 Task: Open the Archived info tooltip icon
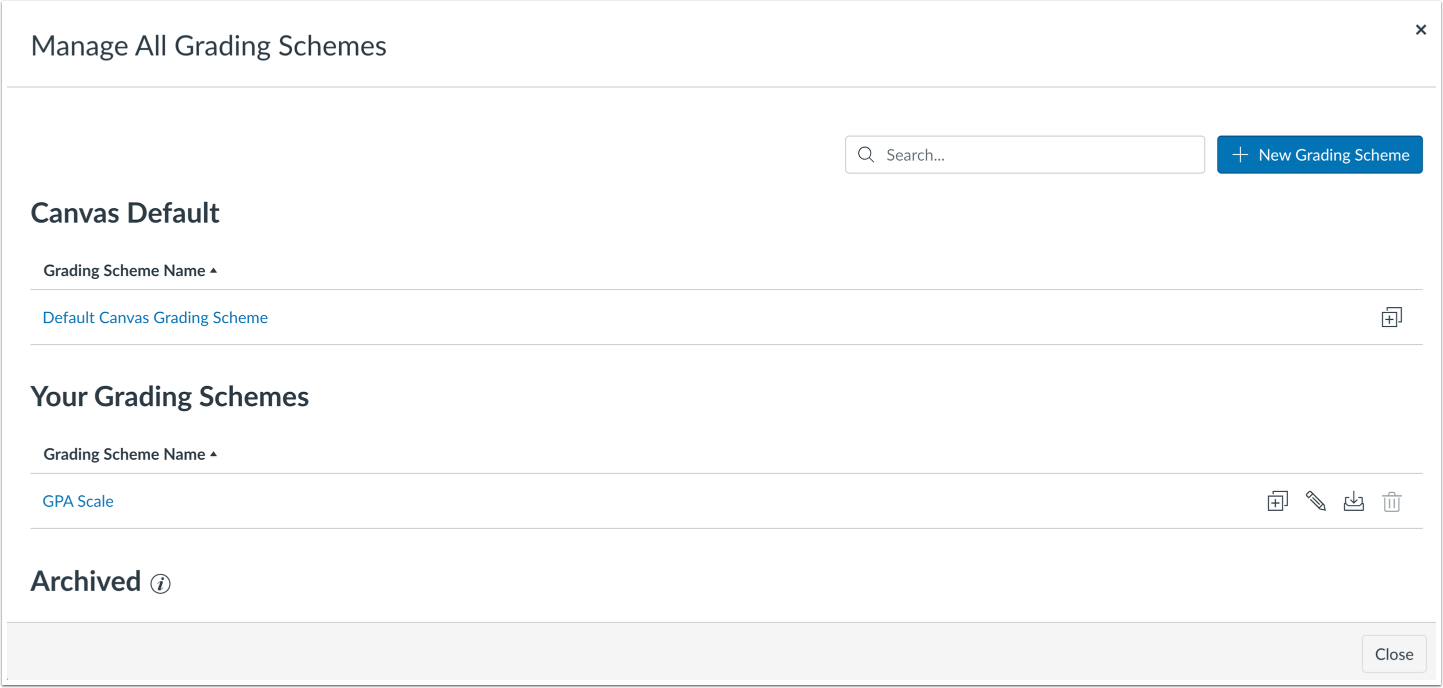click(x=160, y=584)
